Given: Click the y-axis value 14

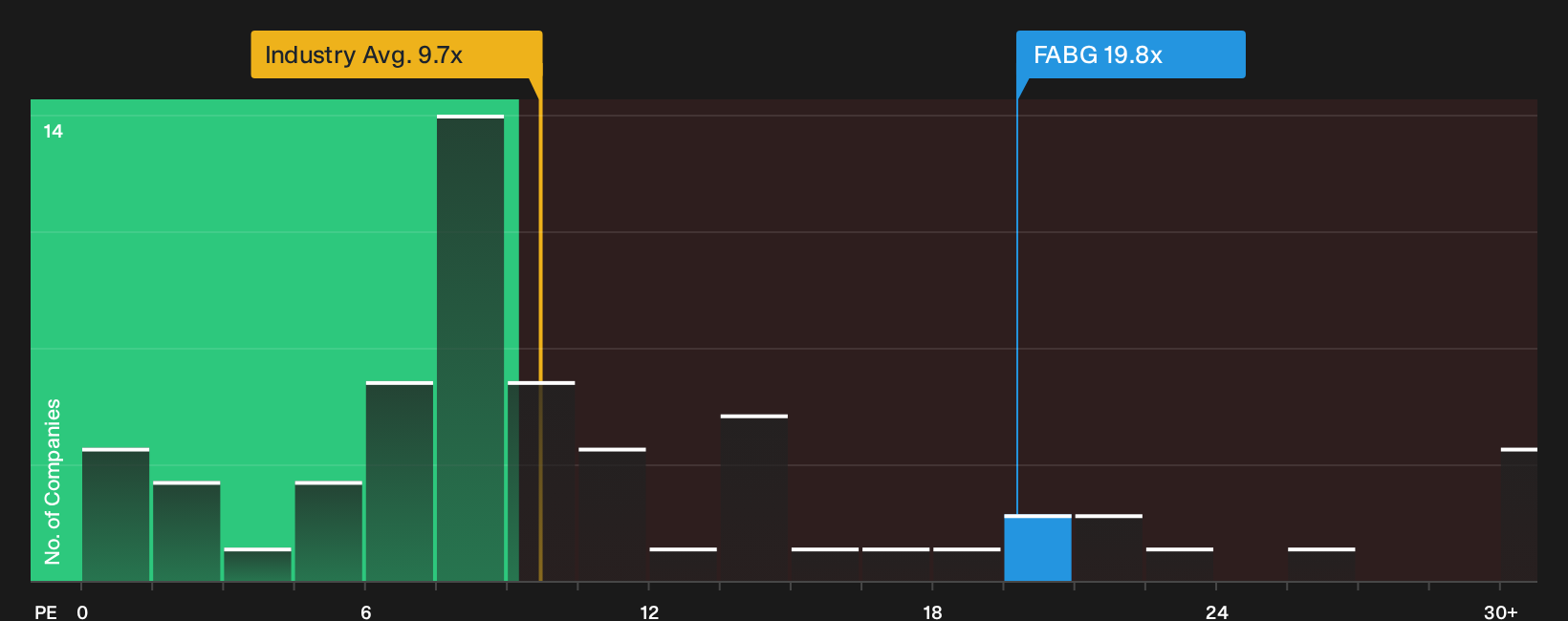Looking at the screenshot, I should click(x=54, y=131).
